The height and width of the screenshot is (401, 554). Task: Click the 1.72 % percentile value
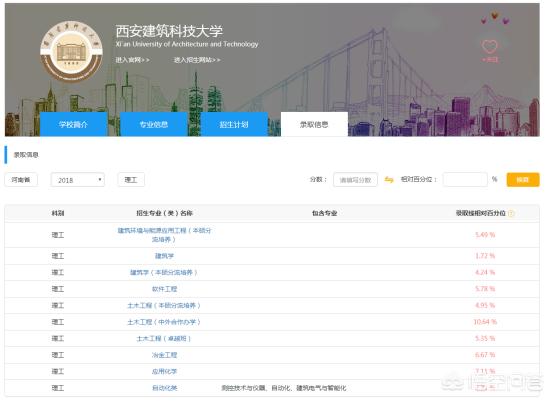pos(485,256)
